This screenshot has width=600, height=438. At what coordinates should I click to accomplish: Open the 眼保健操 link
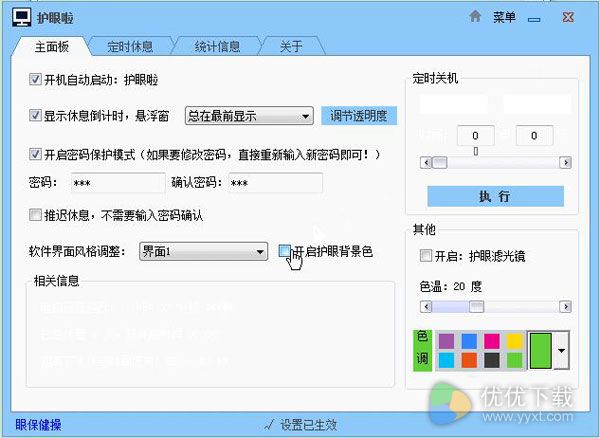pyautogui.click(x=38, y=425)
